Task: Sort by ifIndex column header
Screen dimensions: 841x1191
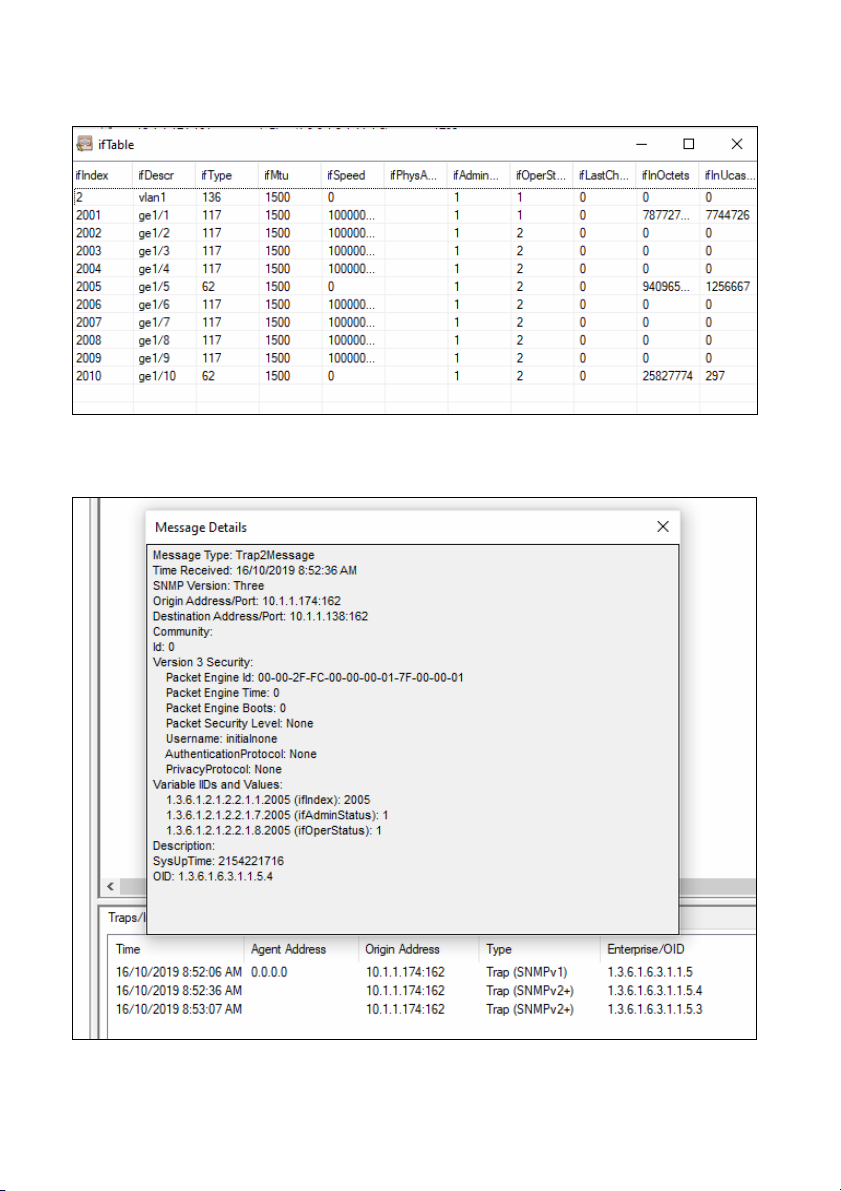Action: point(103,175)
